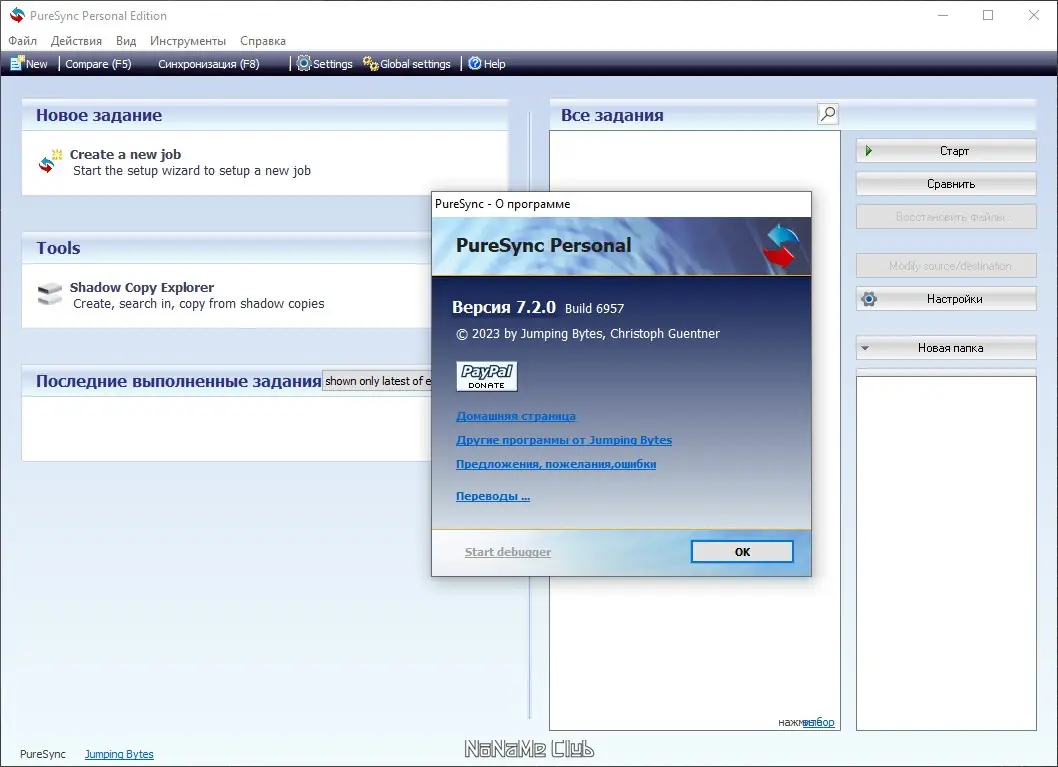Image resolution: width=1058 pixels, height=767 pixels.
Task: Click the Восстановить файлы button
Action: 946,217
